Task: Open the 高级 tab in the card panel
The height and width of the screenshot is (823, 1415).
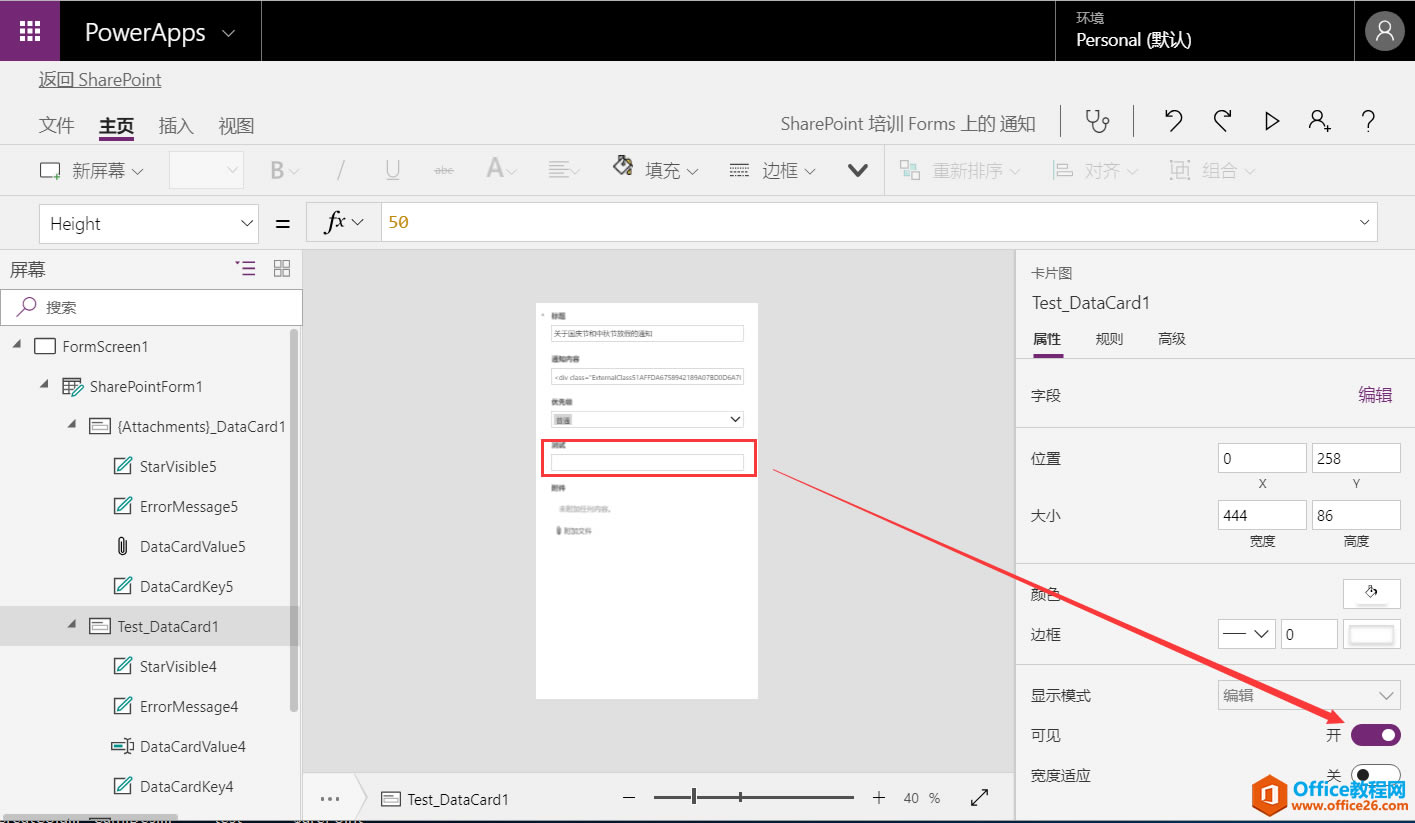Action: coord(1170,339)
